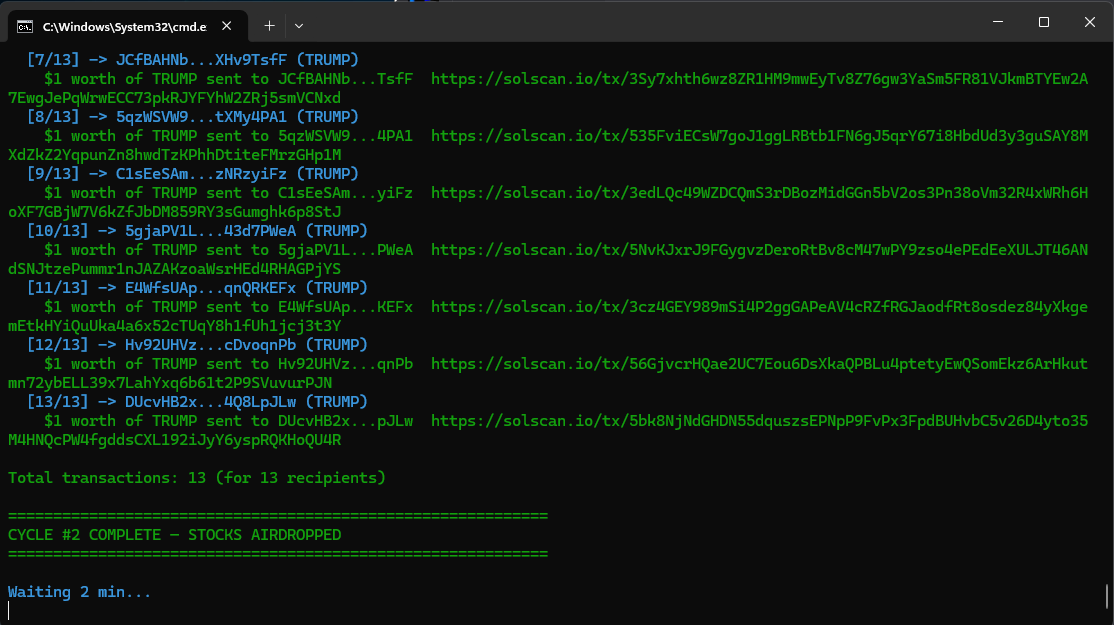Viewport: 1114px width, 625px height.
Task: Open solscan link starting with 5NvKJxrJ9FGyg
Action: coord(759,250)
